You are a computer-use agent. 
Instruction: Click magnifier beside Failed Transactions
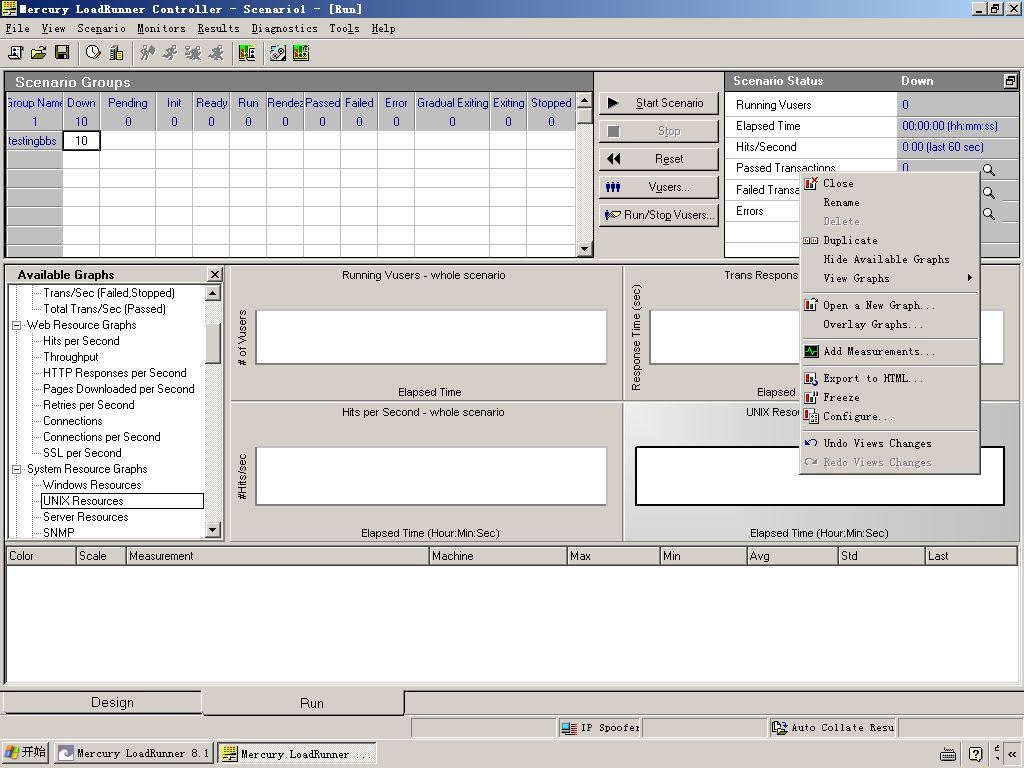pos(989,193)
